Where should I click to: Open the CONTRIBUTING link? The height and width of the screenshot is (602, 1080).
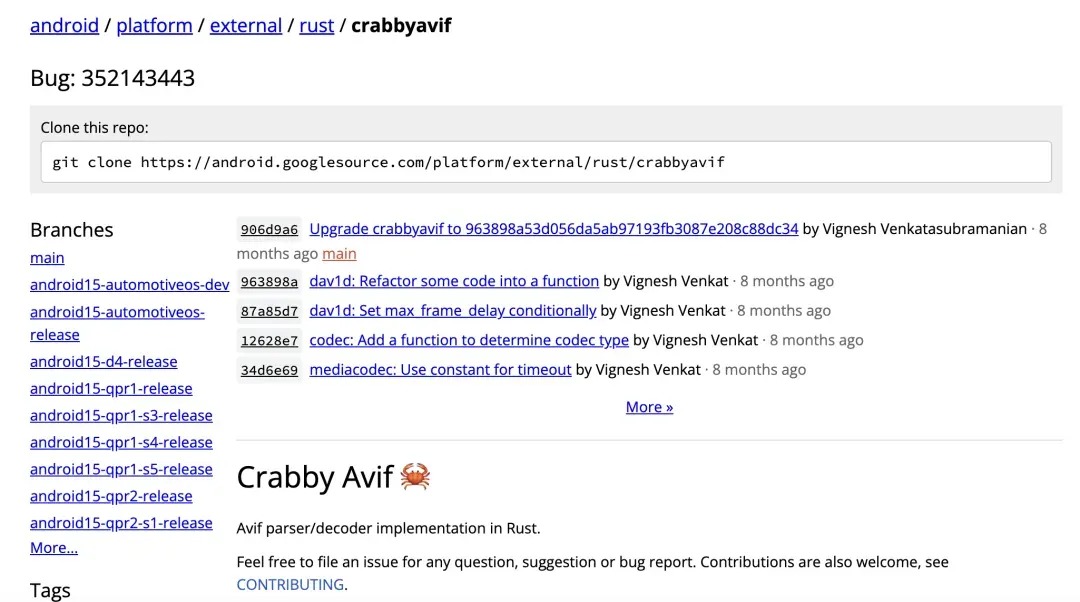point(290,585)
